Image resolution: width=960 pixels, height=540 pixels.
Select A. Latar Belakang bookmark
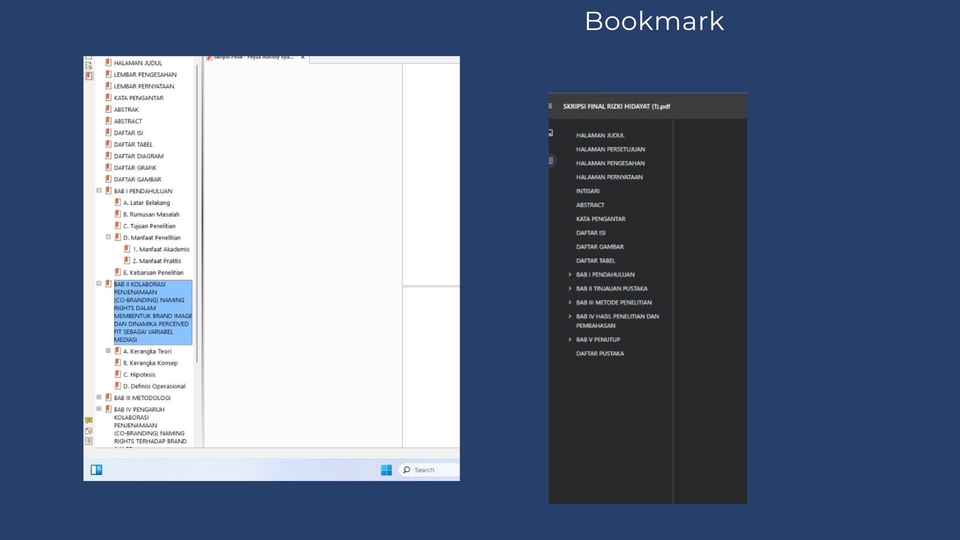click(x=147, y=202)
